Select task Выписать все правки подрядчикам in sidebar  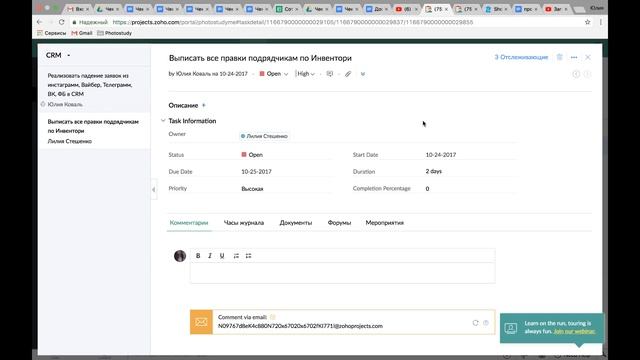pyautogui.click(x=93, y=126)
